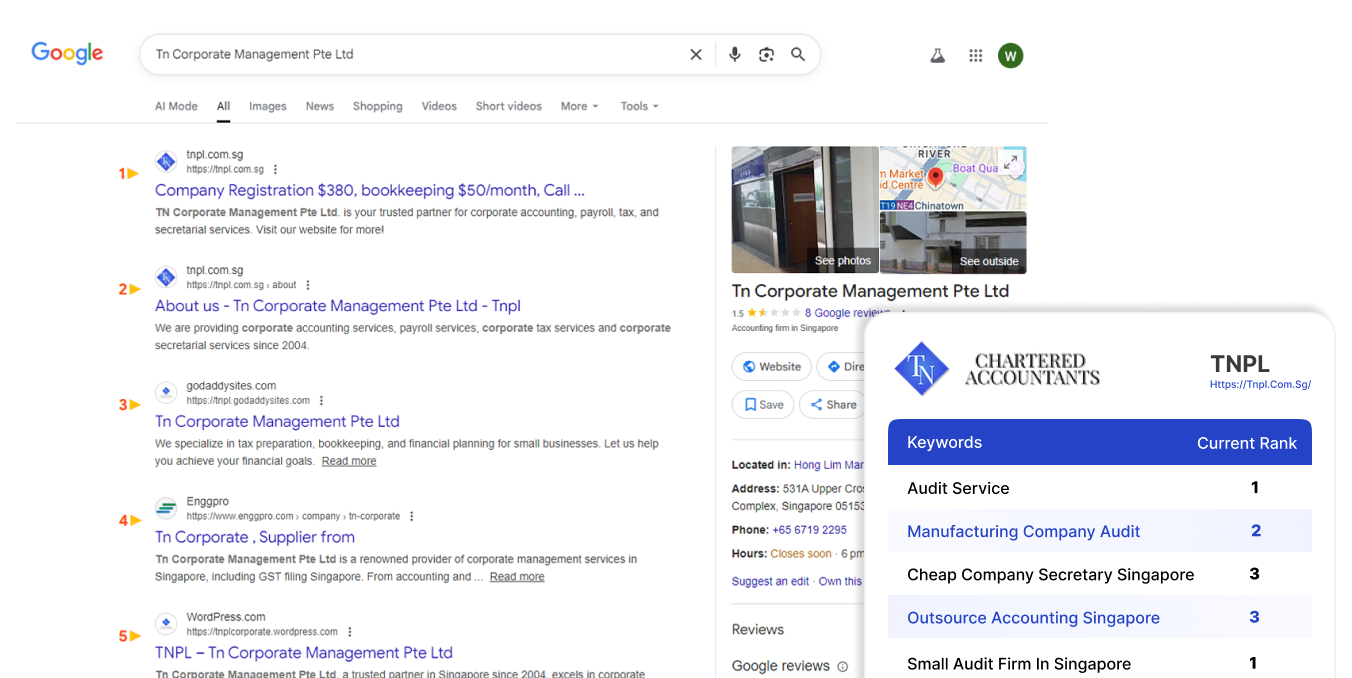Click the Share button in knowledge panel
This screenshot has width=1352, height=678.
831,405
